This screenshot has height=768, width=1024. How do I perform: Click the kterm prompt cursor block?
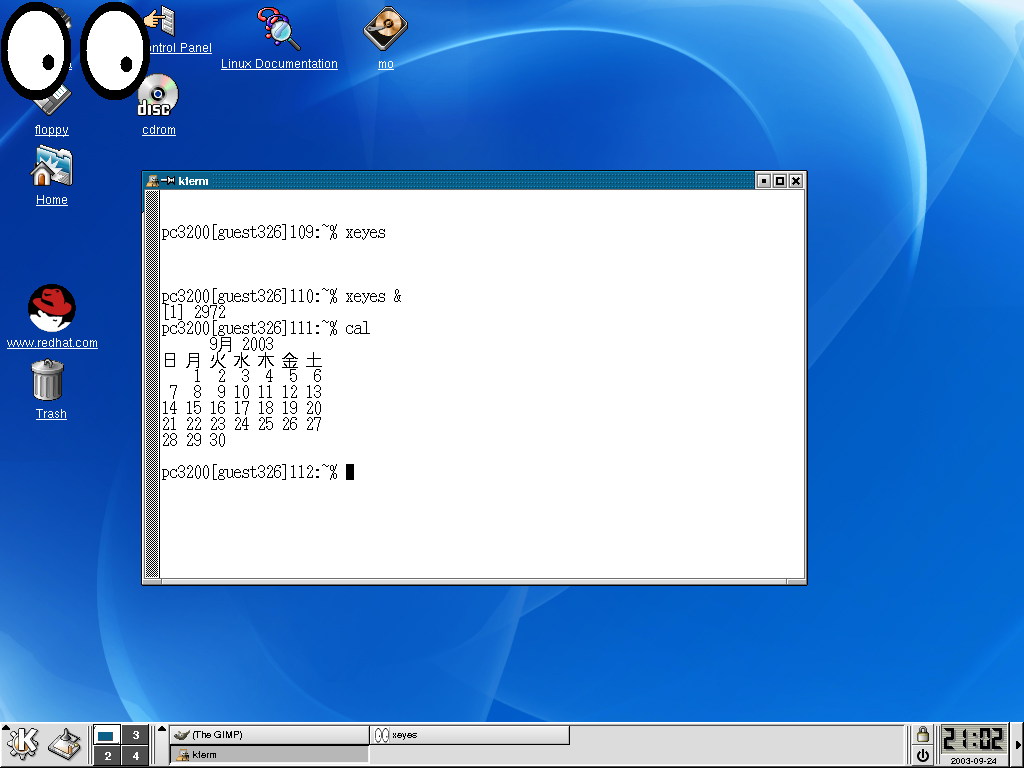349,472
